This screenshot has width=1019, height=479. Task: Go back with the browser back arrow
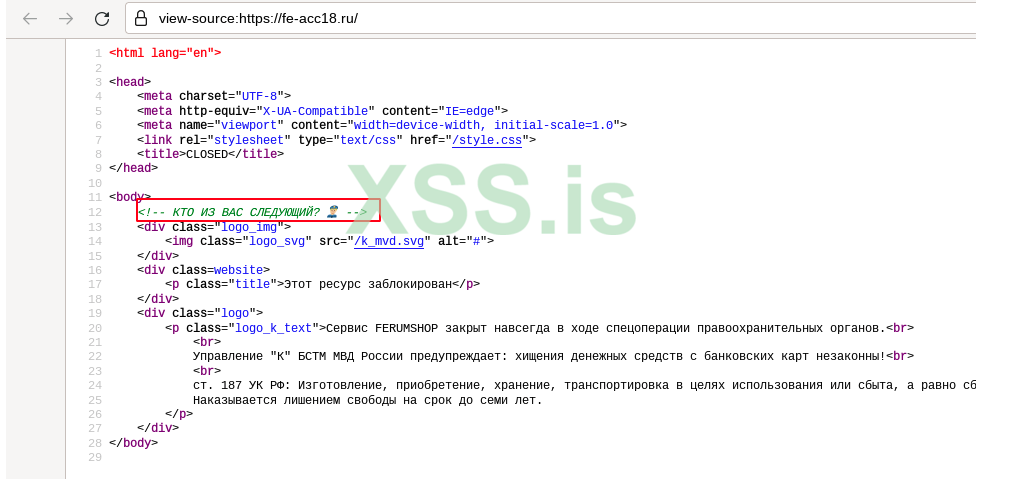(30, 19)
